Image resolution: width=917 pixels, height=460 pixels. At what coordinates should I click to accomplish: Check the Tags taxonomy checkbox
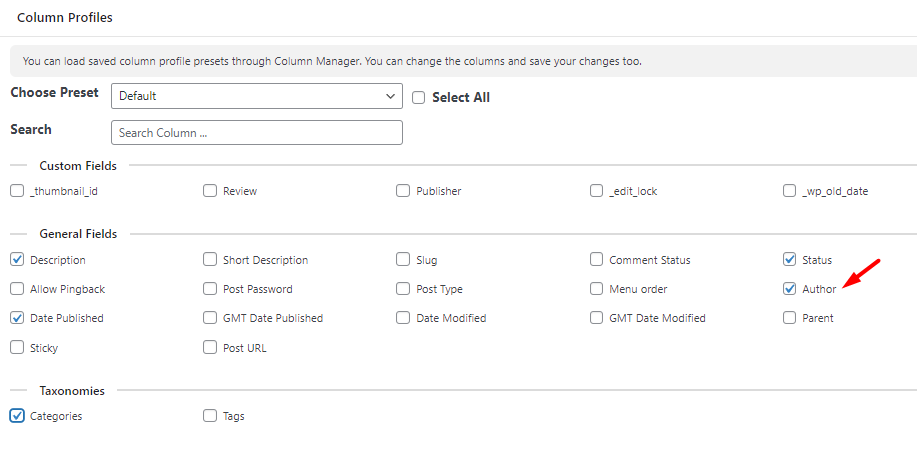pyautogui.click(x=210, y=416)
